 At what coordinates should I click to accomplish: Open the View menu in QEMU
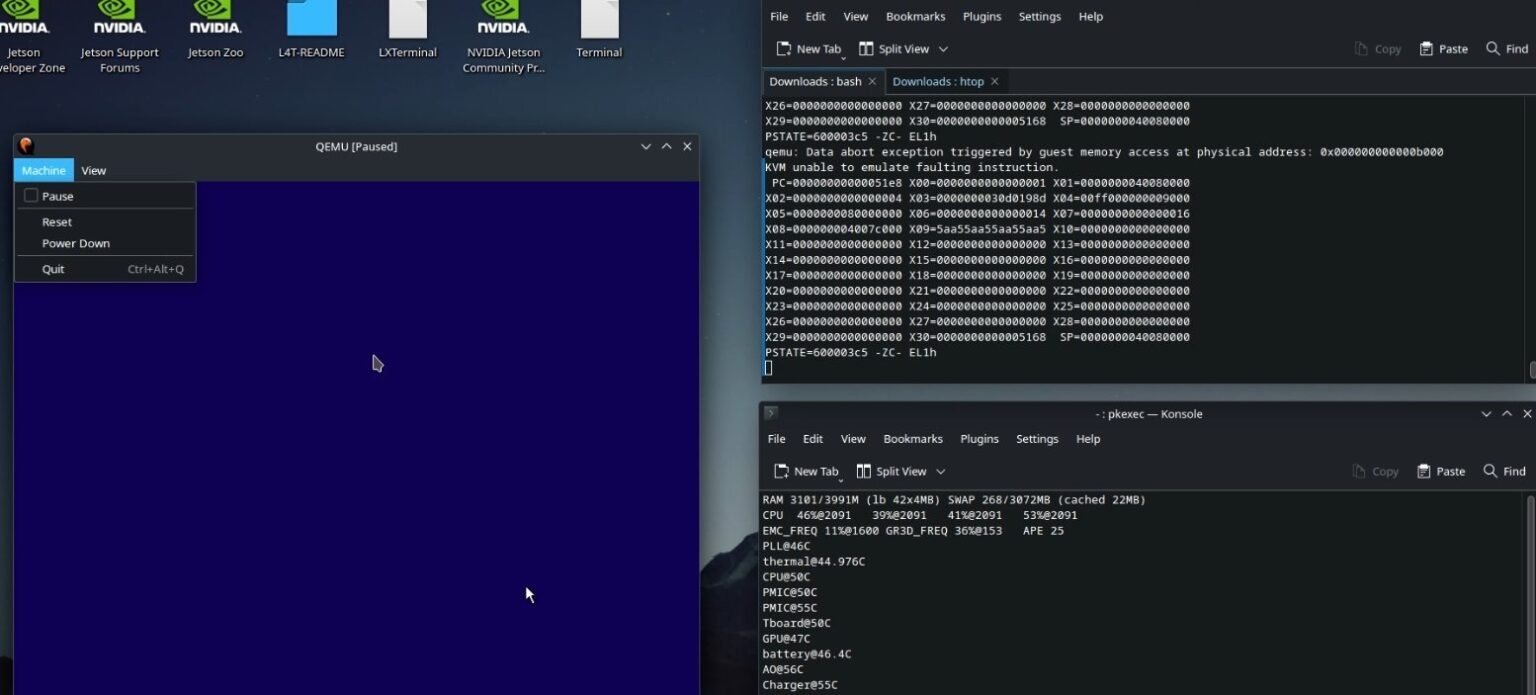pyautogui.click(x=93, y=170)
